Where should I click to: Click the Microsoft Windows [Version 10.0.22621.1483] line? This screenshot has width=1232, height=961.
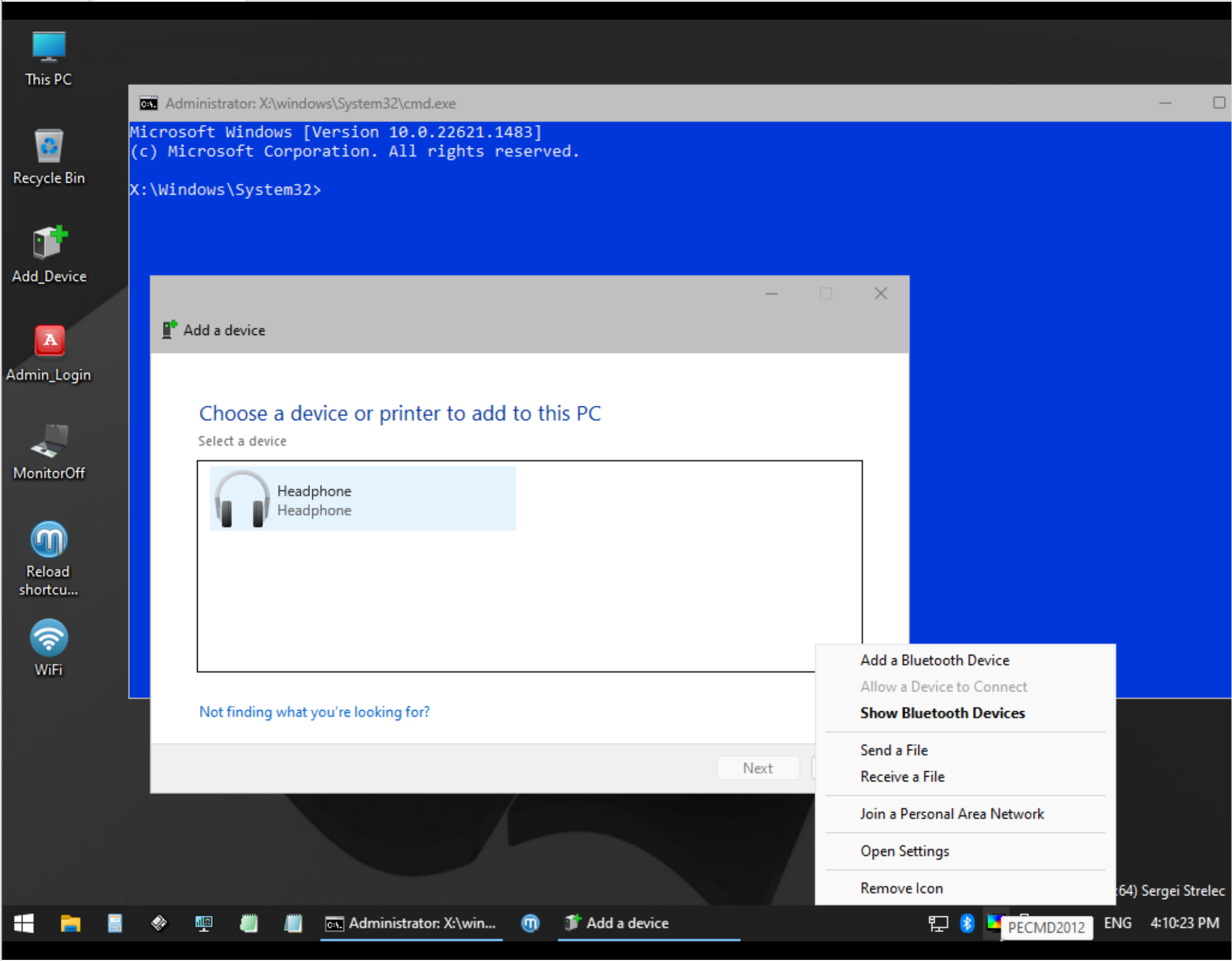336,132
